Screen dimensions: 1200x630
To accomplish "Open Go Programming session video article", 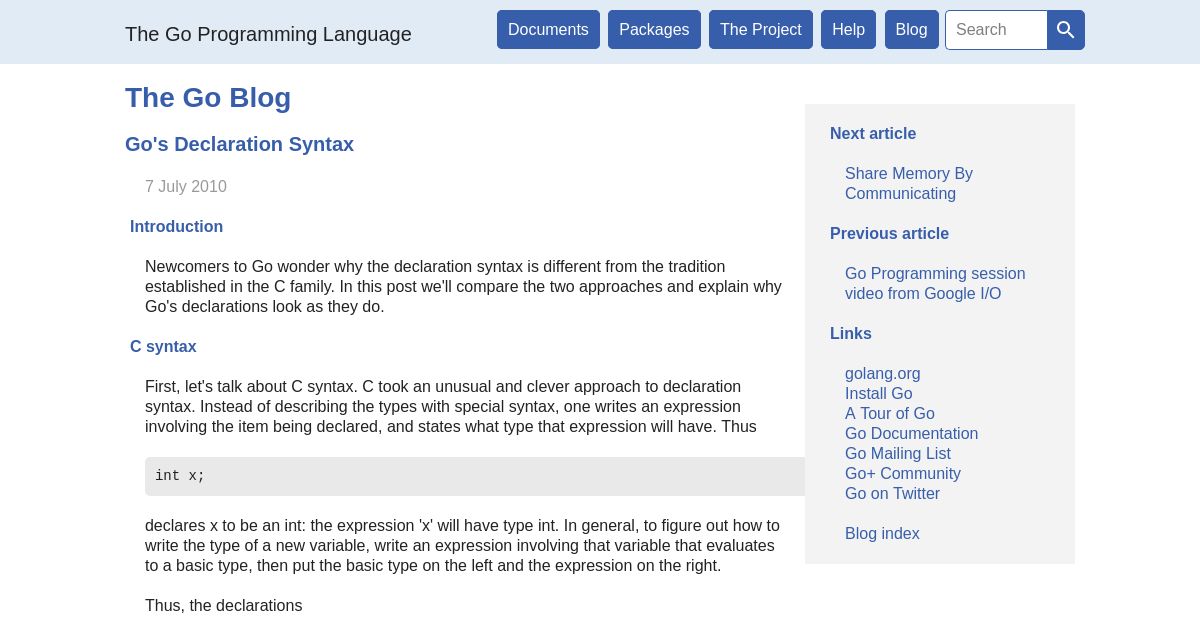I will coord(935,284).
